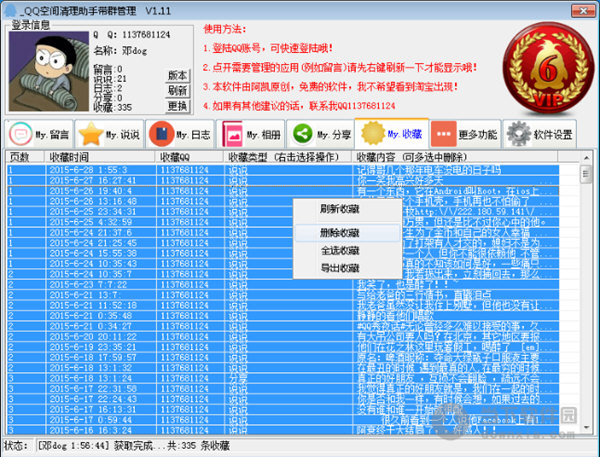Viewport: 600px width, 457px height.
Task: Click the 更换 button
Action: point(178,106)
